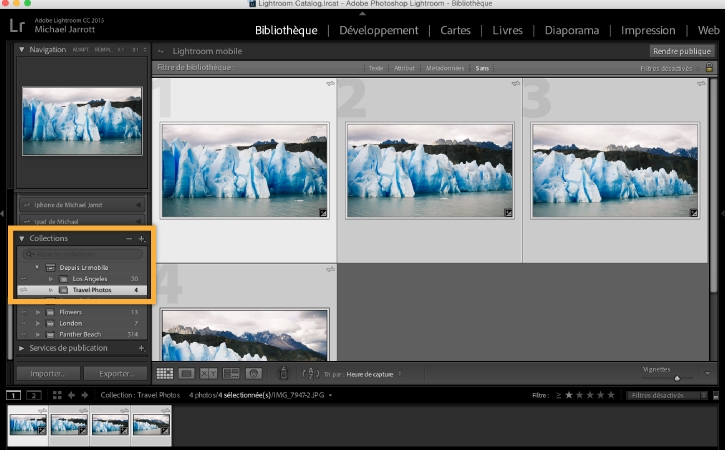725x450 pixels.
Task: Click develop adjustments badge on photo 3
Action: coord(693,213)
